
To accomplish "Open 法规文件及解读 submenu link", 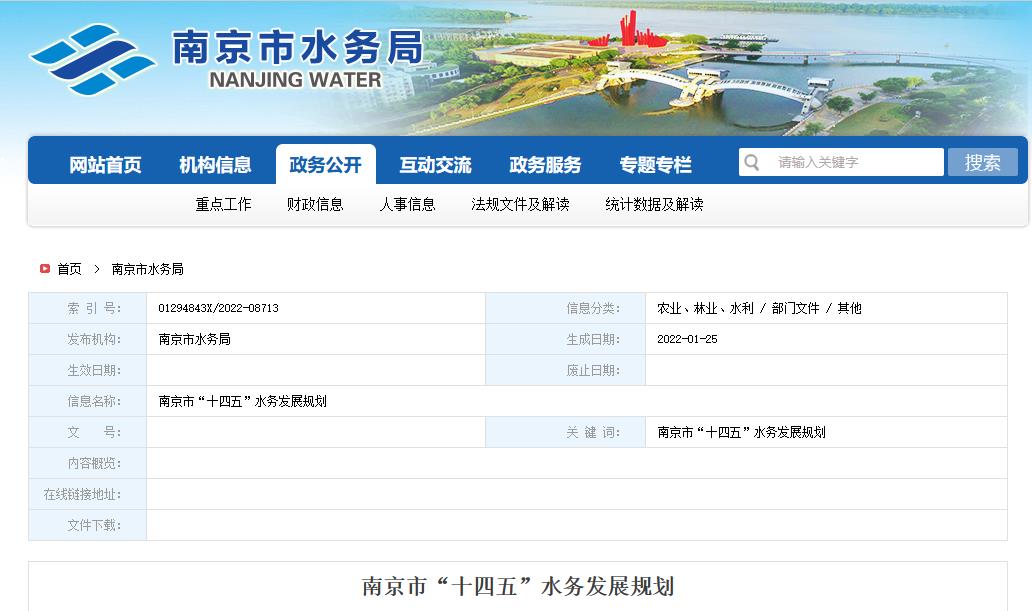I will 520,204.
